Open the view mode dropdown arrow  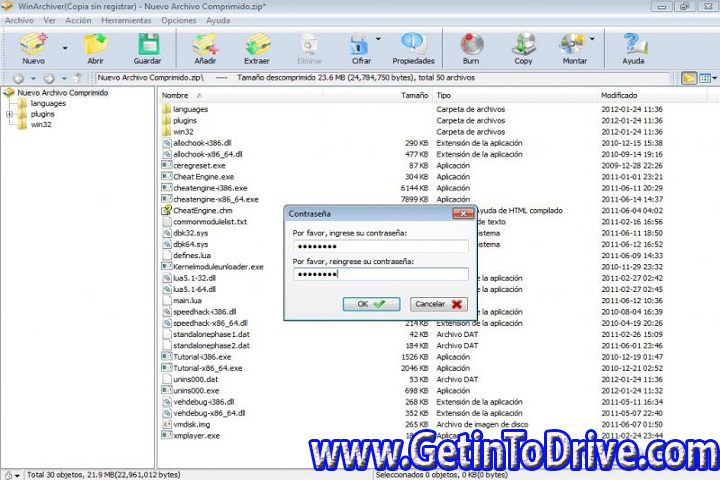point(715,79)
